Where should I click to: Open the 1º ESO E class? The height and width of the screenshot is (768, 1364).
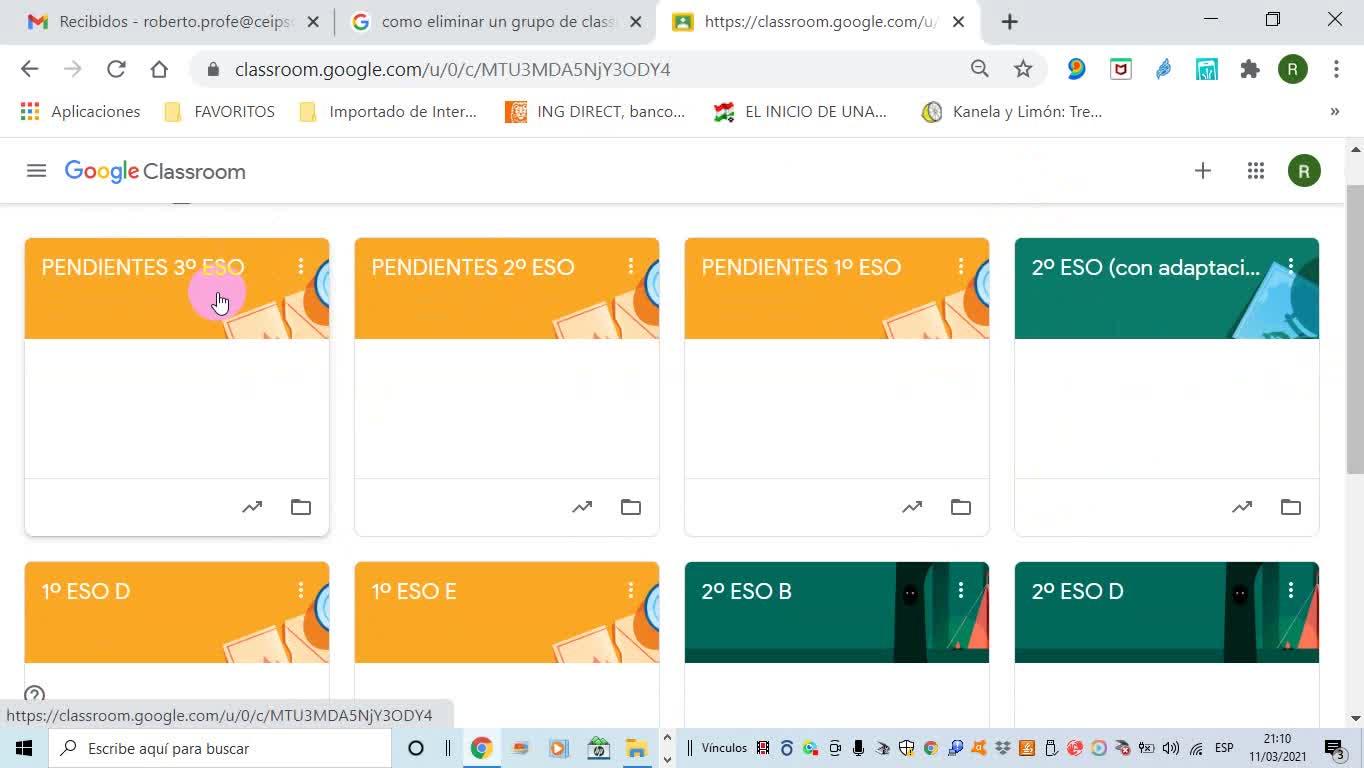(414, 591)
